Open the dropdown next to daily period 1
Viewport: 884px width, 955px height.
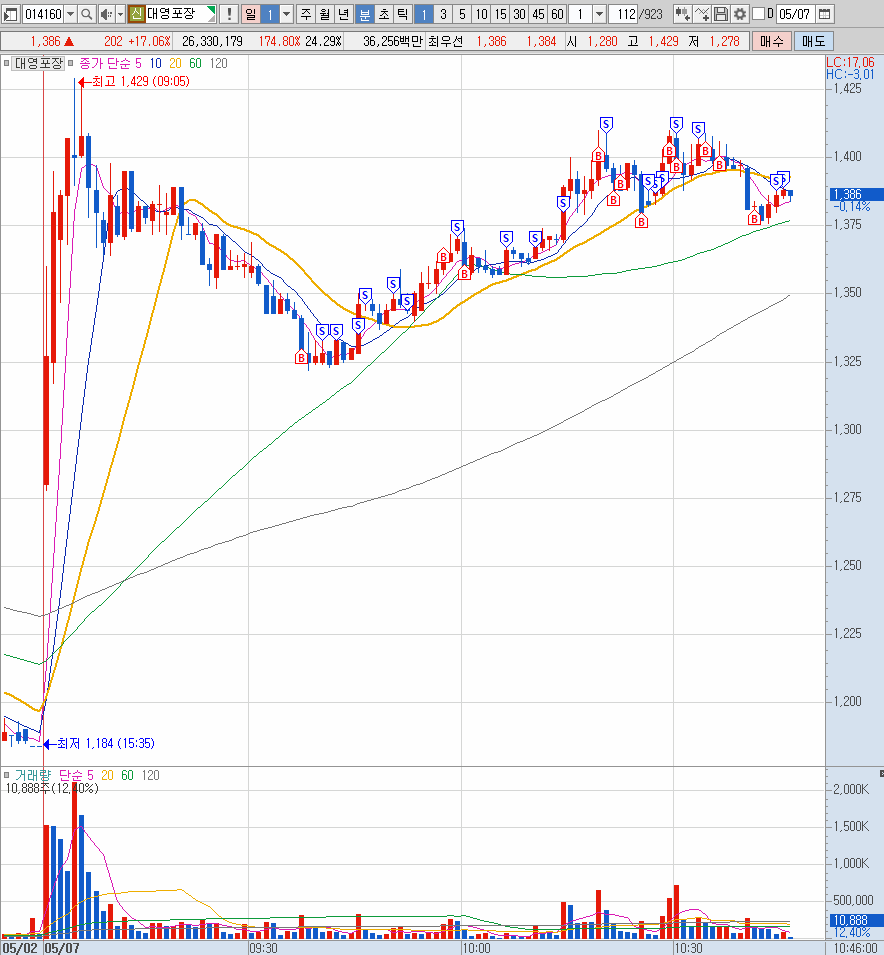pyautogui.click(x=287, y=14)
